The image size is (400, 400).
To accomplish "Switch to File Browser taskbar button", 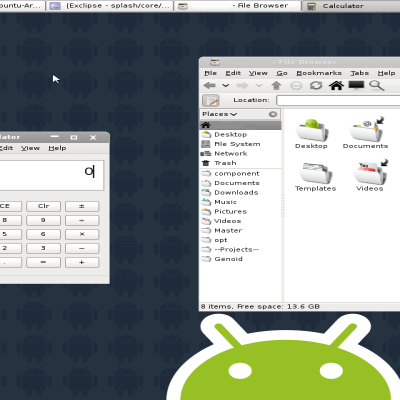I will click(237, 6).
